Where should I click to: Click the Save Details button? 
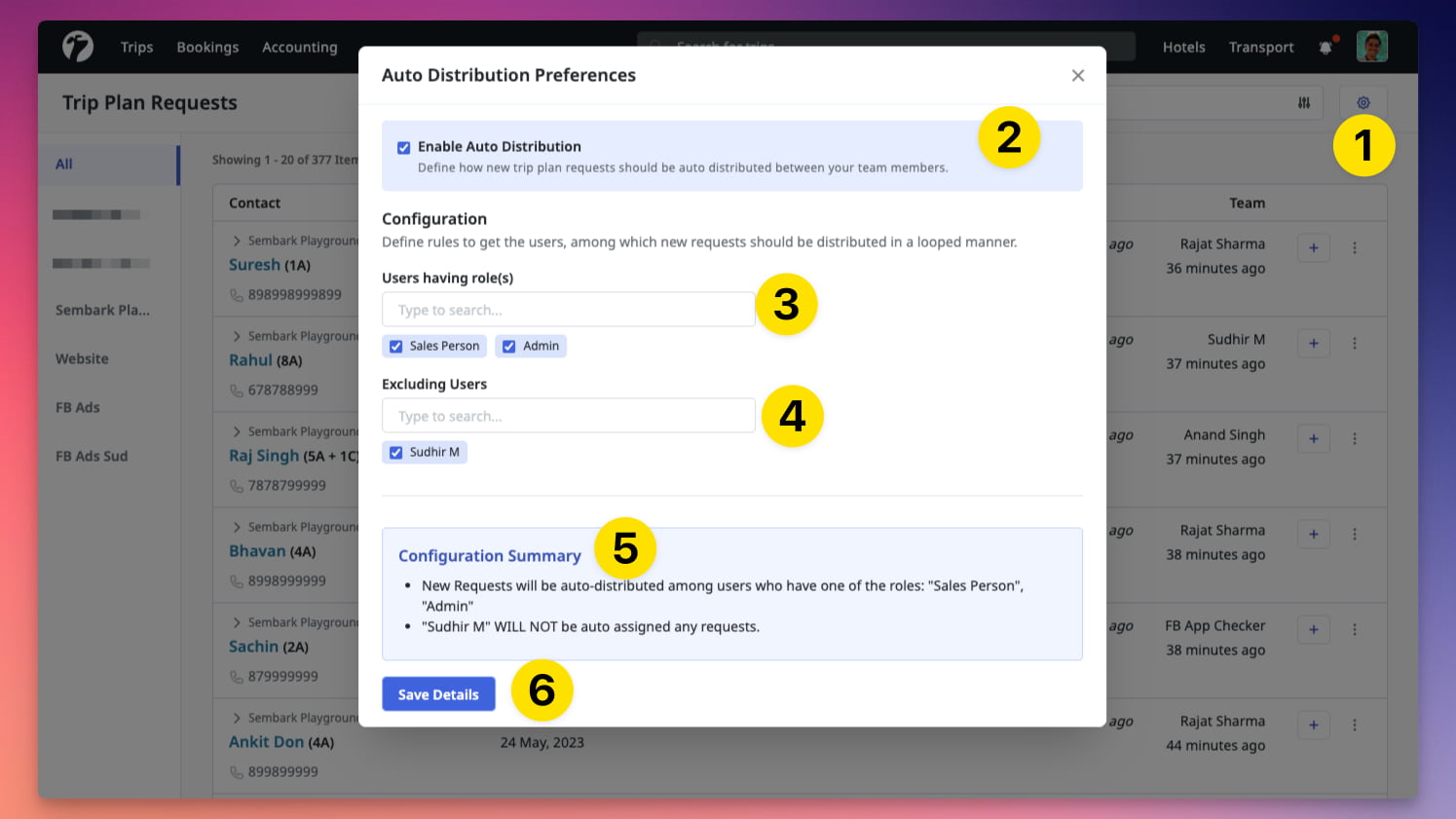[438, 693]
